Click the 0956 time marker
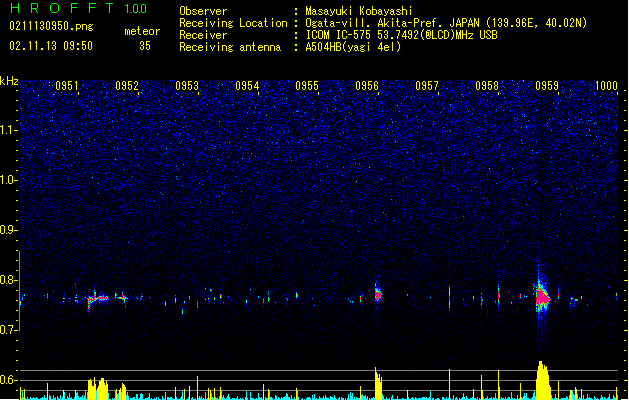The width and height of the screenshot is (629, 400). [x=367, y=86]
